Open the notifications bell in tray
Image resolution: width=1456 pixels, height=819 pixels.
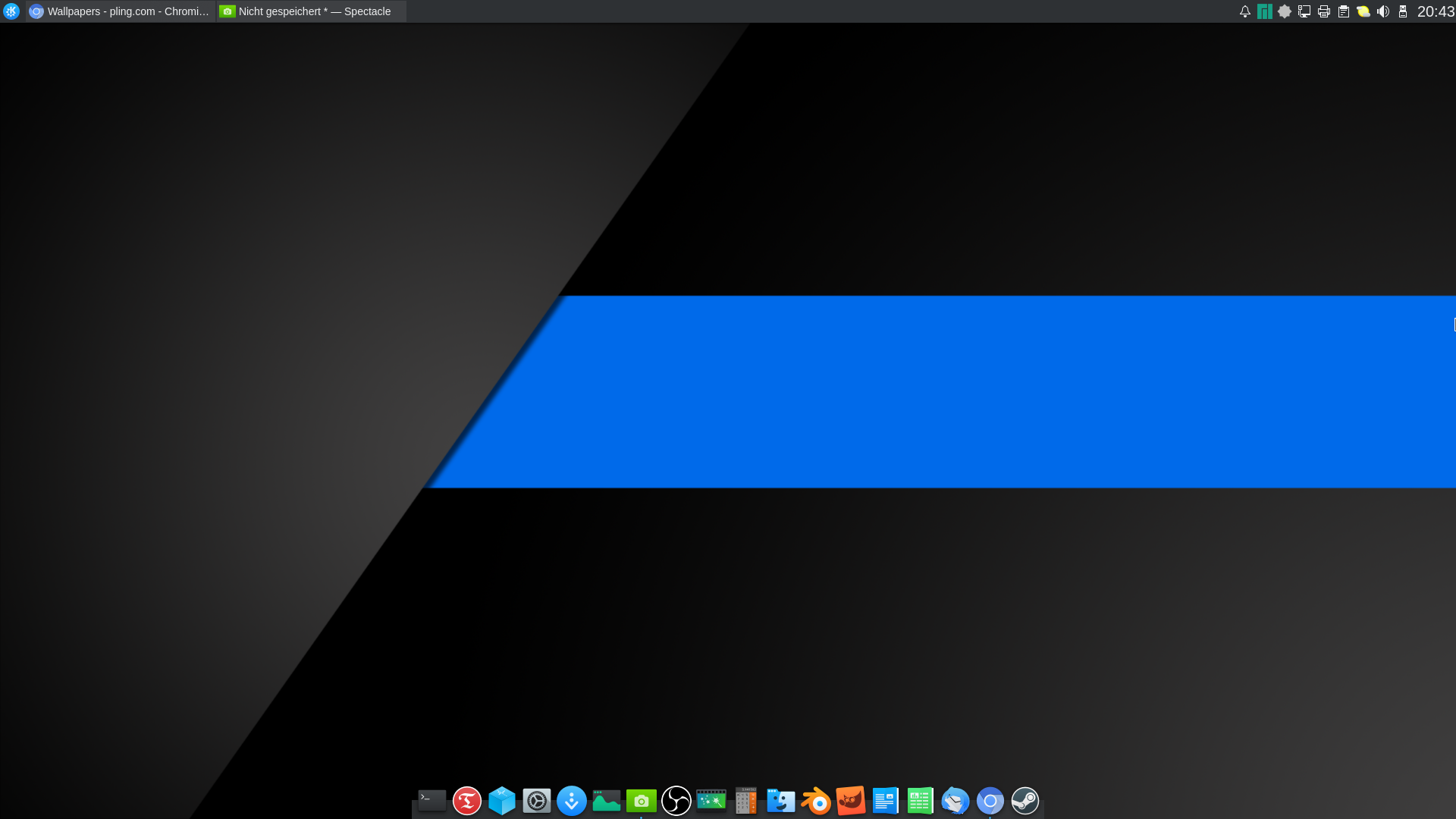pyautogui.click(x=1245, y=11)
